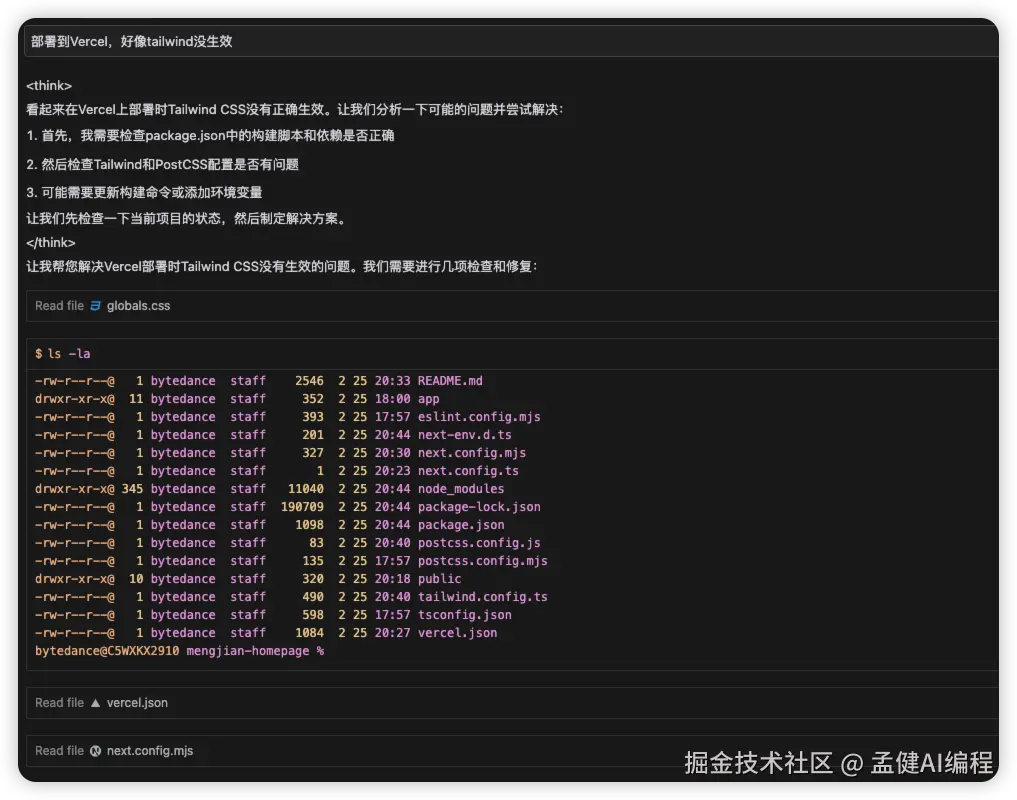Select node_modules in the terminal listing
1017x800 pixels.
pos(461,489)
